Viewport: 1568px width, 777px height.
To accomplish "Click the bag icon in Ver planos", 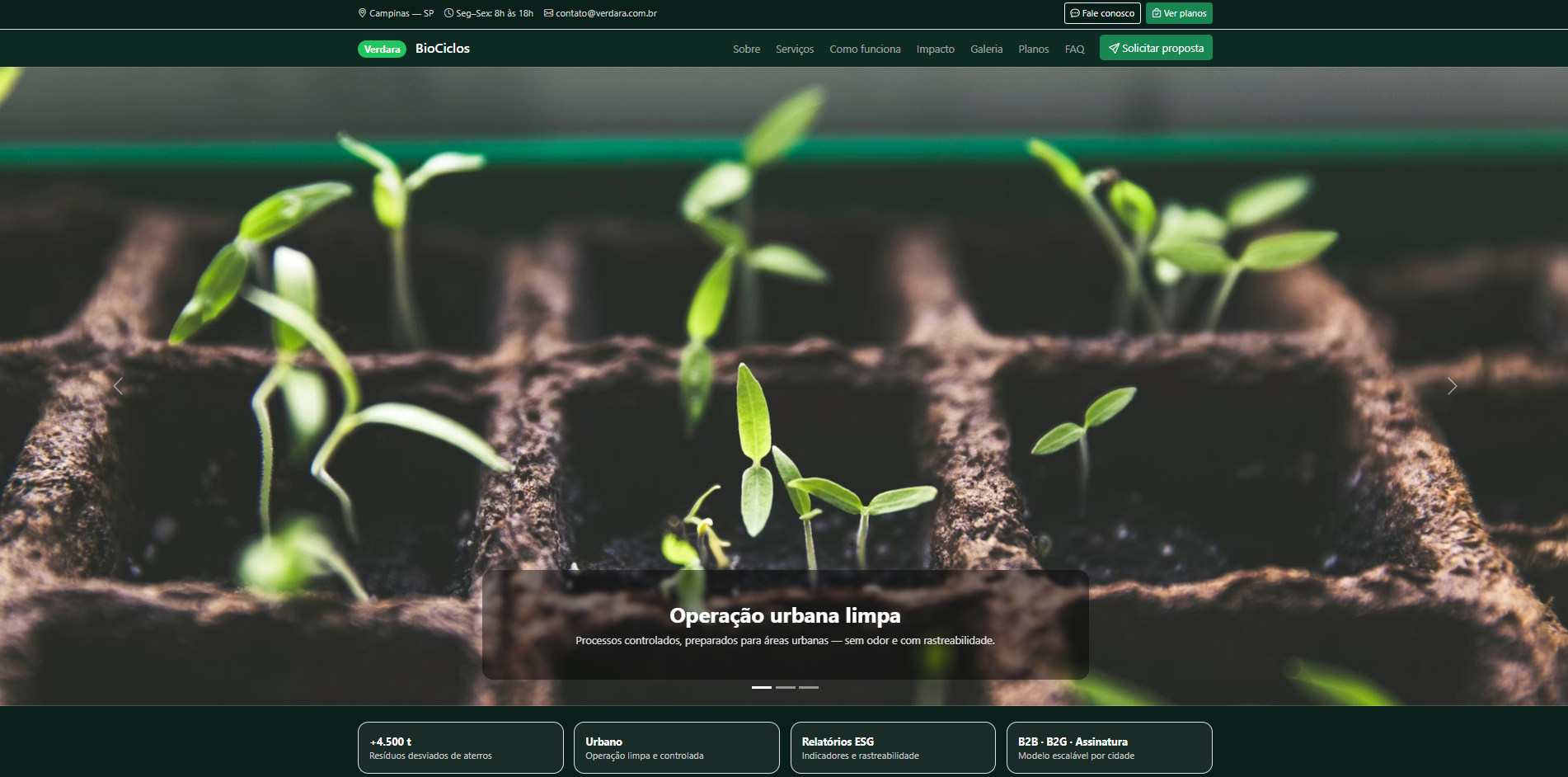I will (1157, 13).
